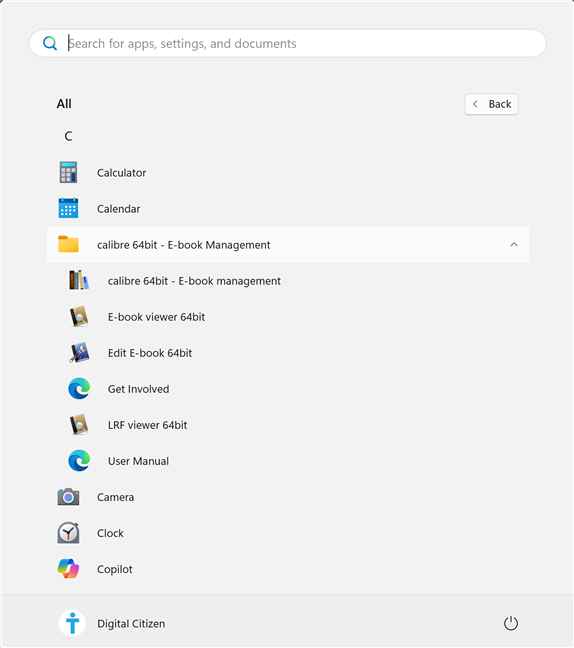Select the Copilot label
Viewport: 574px width, 648px height.
click(114, 569)
